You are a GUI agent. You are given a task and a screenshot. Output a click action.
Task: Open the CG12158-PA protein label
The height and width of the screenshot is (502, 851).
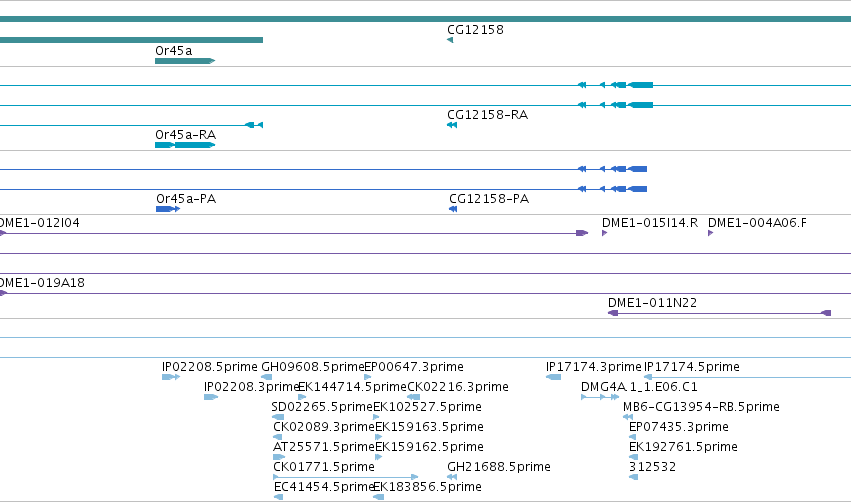(x=489, y=199)
